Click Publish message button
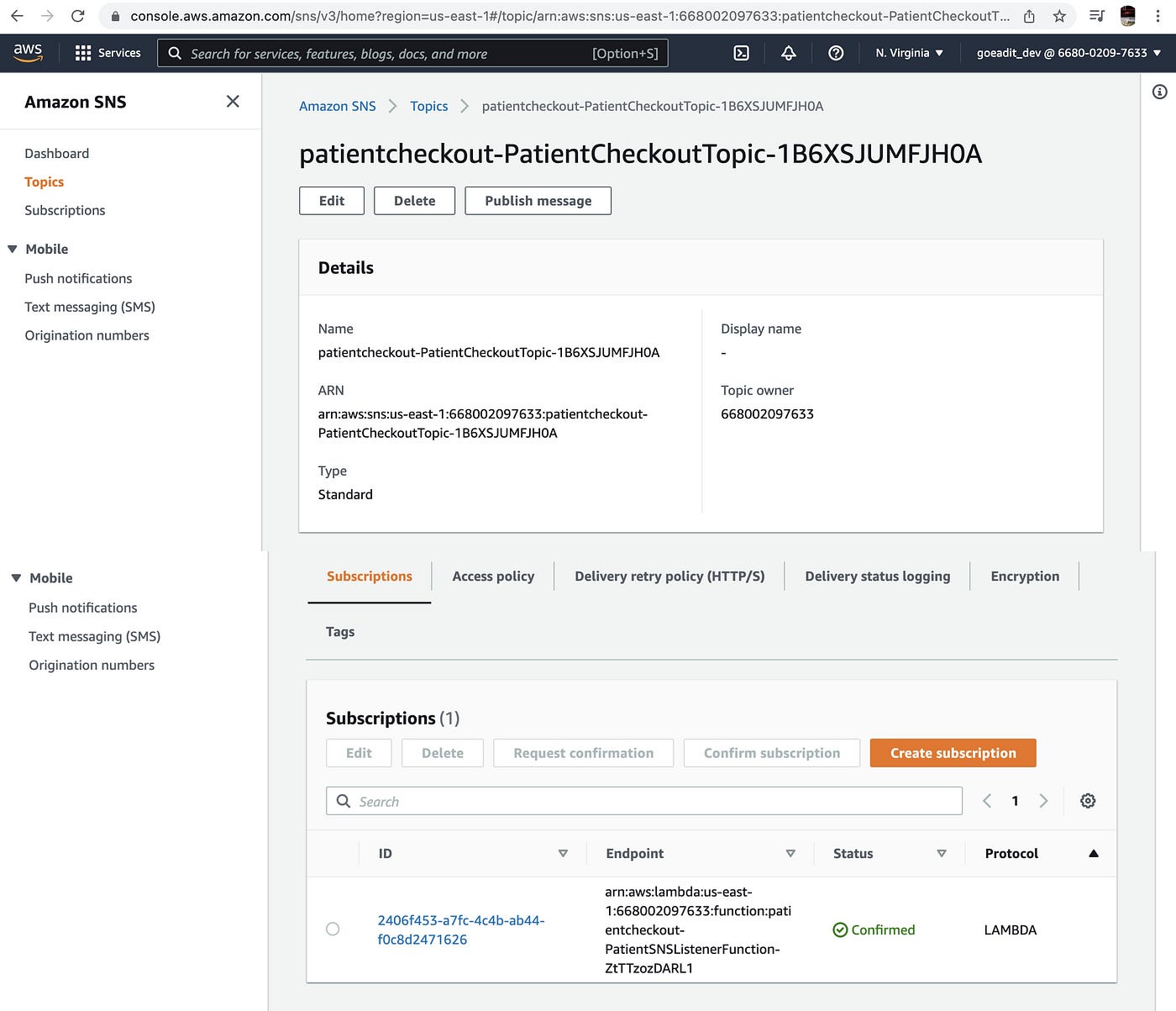The width and height of the screenshot is (1176, 1011). [x=538, y=201]
